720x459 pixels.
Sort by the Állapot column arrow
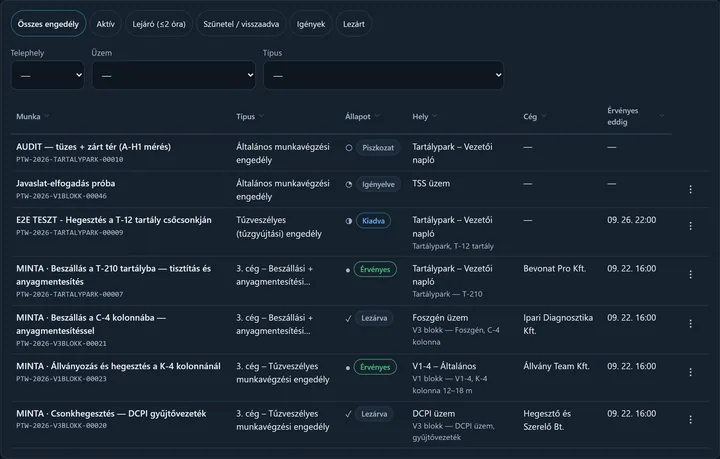click(x=377, y=116)
